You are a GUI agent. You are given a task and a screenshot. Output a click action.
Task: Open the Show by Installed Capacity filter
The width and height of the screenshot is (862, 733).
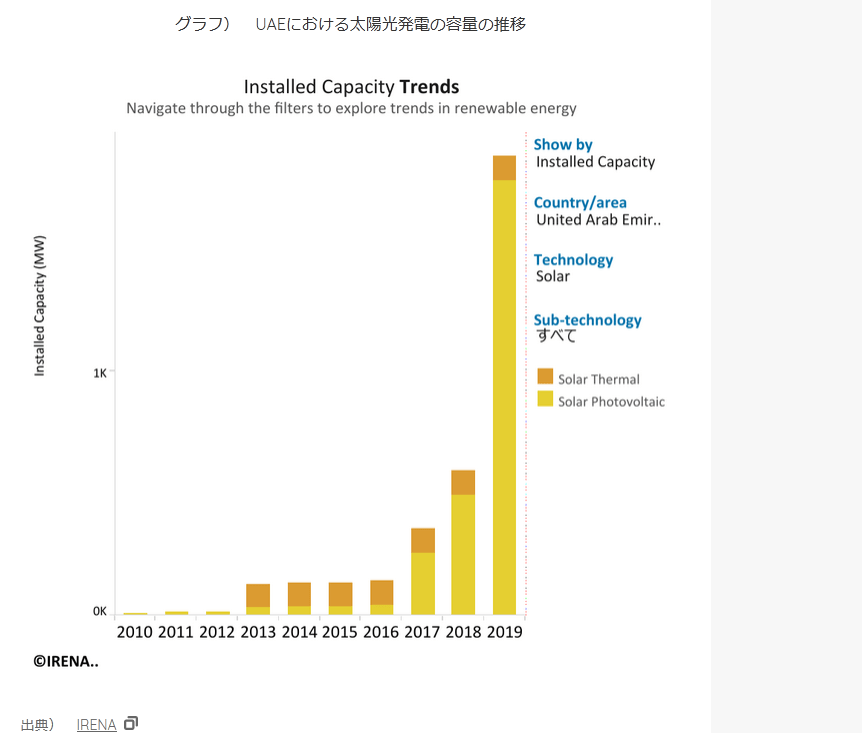coord(595,162)
